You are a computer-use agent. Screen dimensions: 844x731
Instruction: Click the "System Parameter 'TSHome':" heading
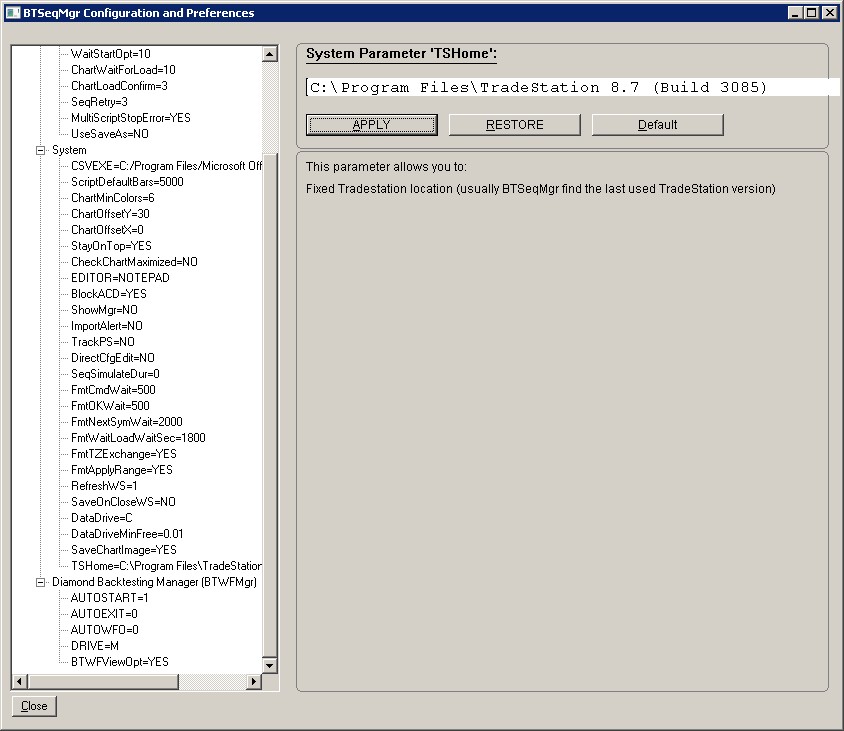[x=402, y=54]
